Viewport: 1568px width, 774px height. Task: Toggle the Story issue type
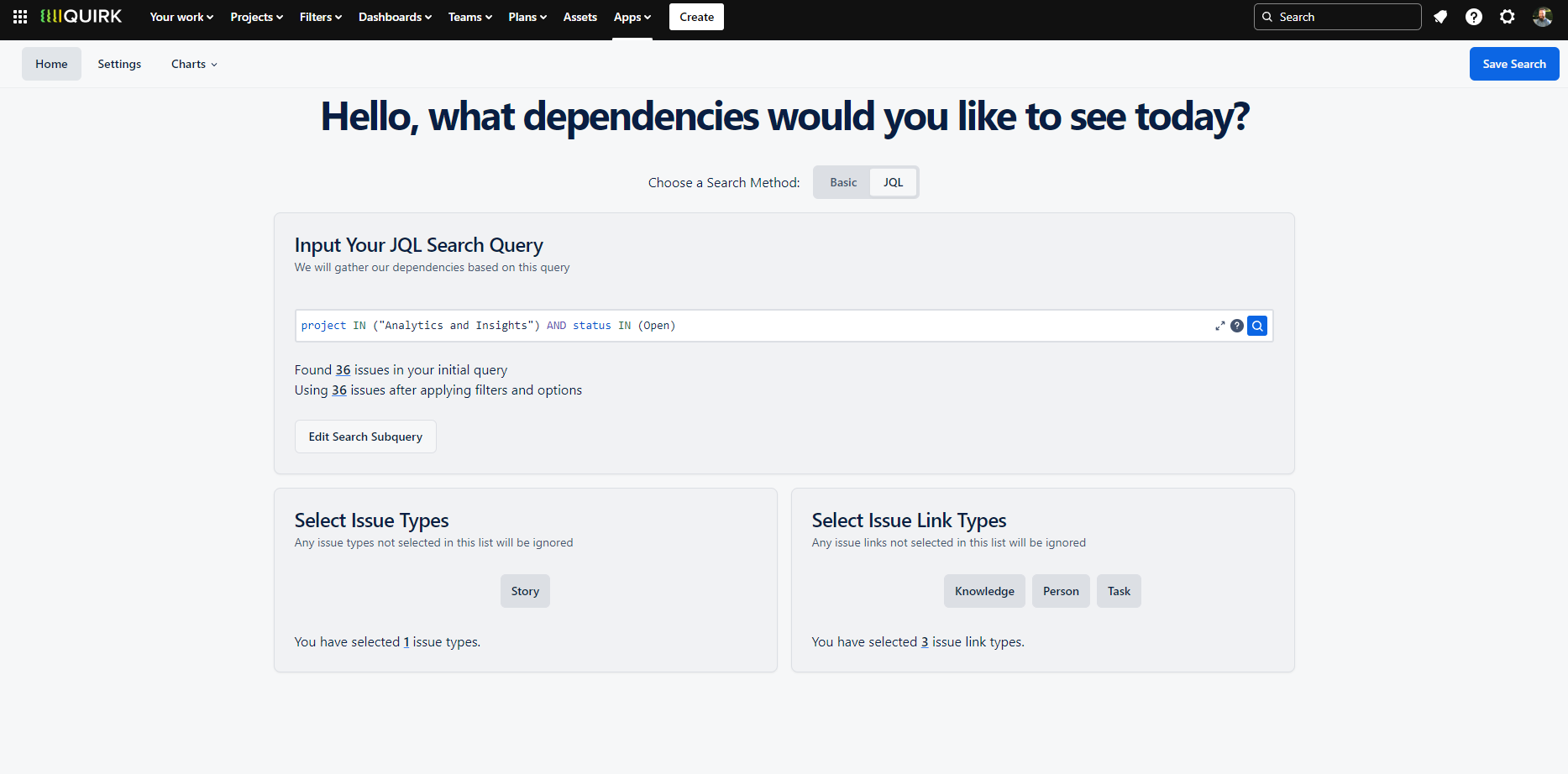(x=525, y=591)
